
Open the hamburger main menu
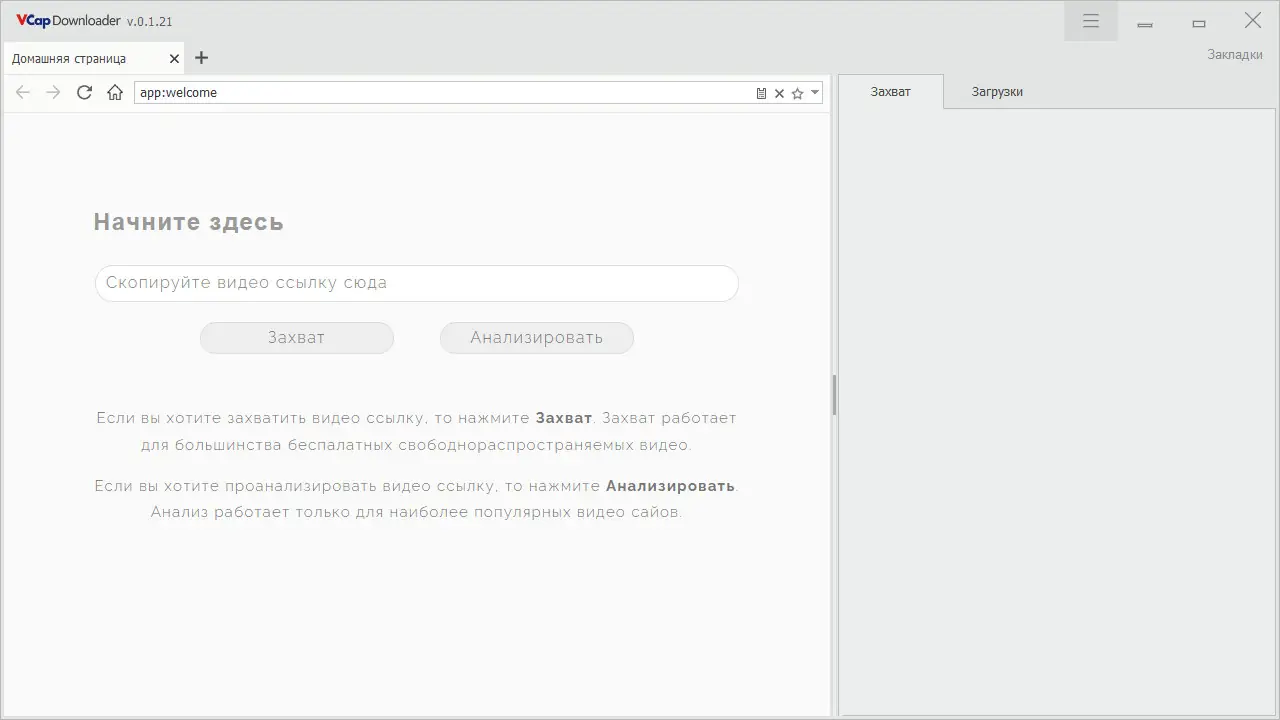[x=1091, y=21]
